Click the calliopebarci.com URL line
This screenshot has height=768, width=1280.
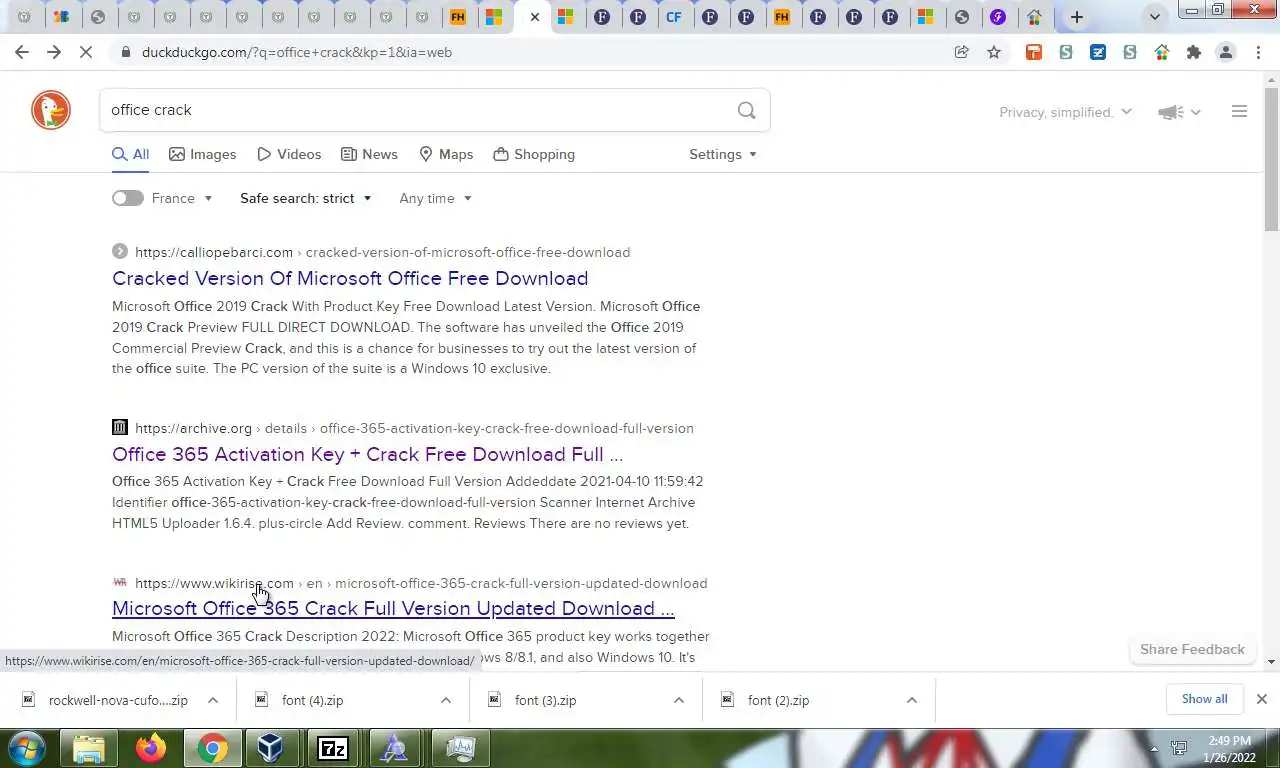(x=383, y=252)
